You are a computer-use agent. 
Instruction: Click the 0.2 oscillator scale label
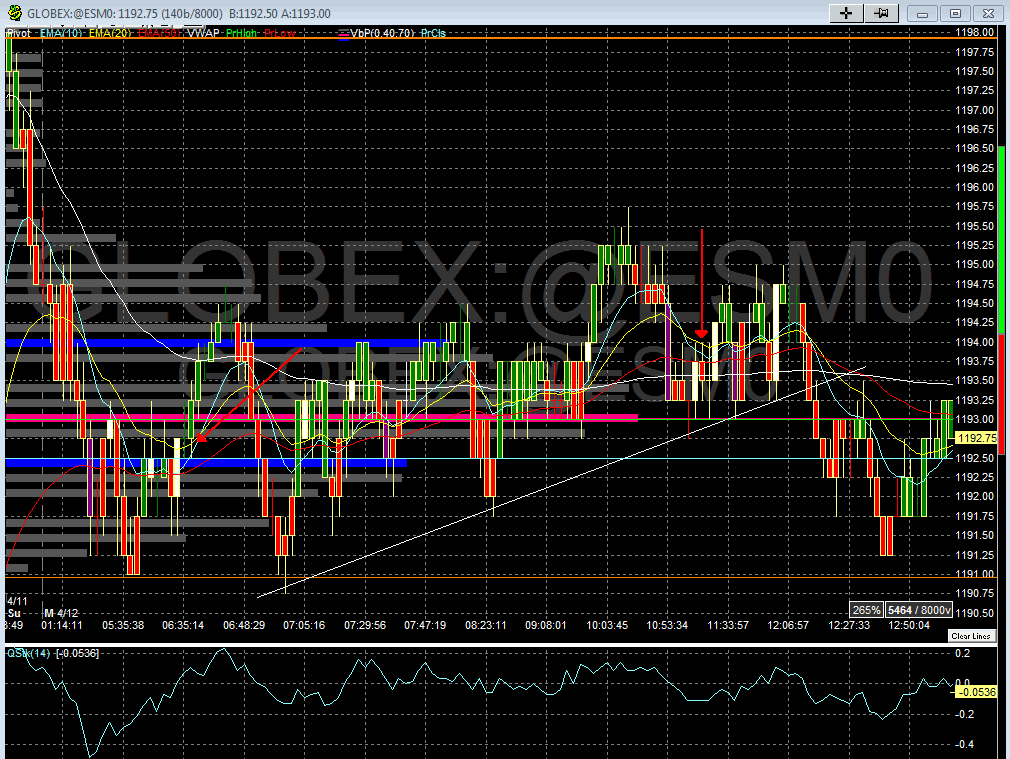[x=962, y=653]
